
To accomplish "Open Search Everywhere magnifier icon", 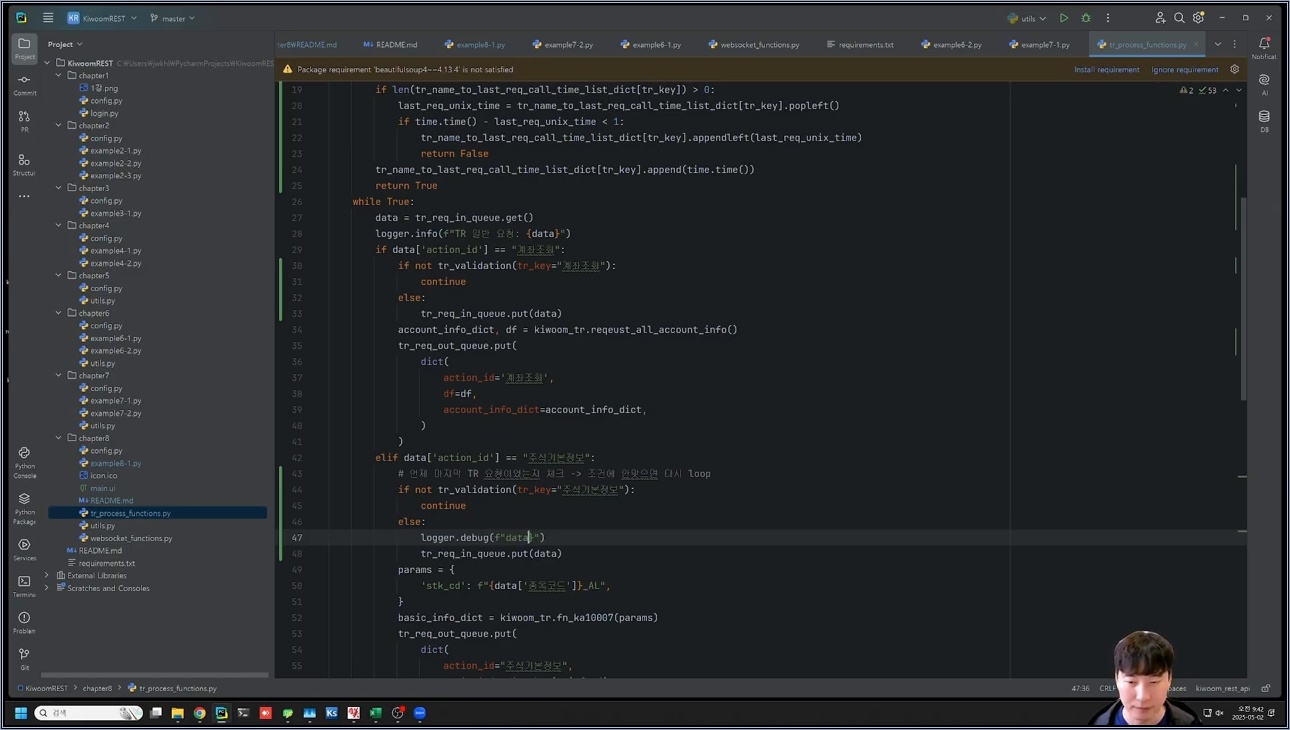I will (1179, 18).
